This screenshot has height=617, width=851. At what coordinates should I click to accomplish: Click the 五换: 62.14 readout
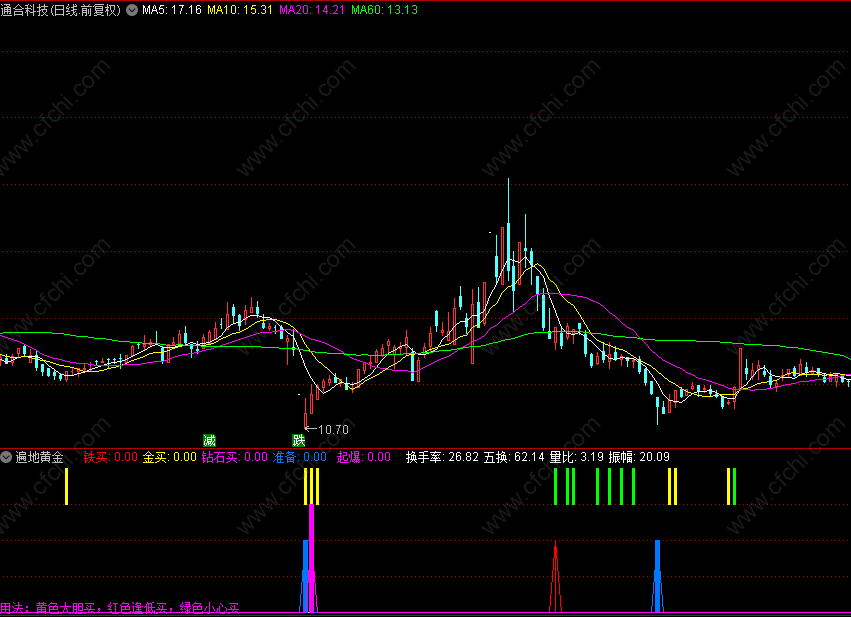(514, 457)
